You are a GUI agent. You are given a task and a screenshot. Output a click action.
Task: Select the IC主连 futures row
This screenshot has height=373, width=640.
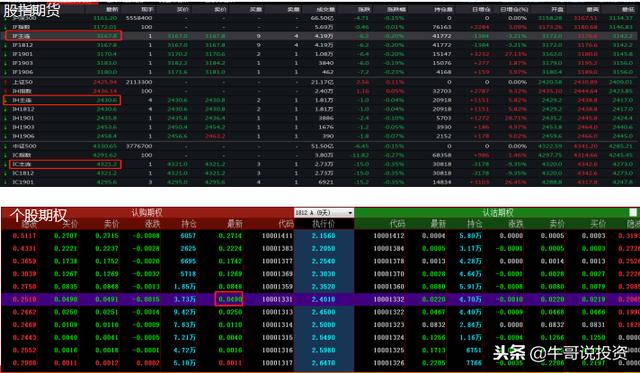coord(320,164)
